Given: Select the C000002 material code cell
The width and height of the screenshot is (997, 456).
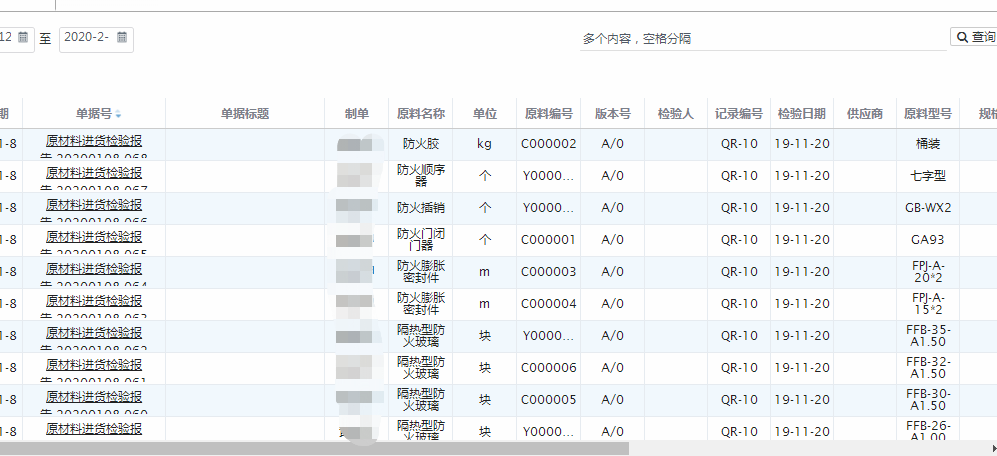Looking at the screenshot, I should point(548,144).
